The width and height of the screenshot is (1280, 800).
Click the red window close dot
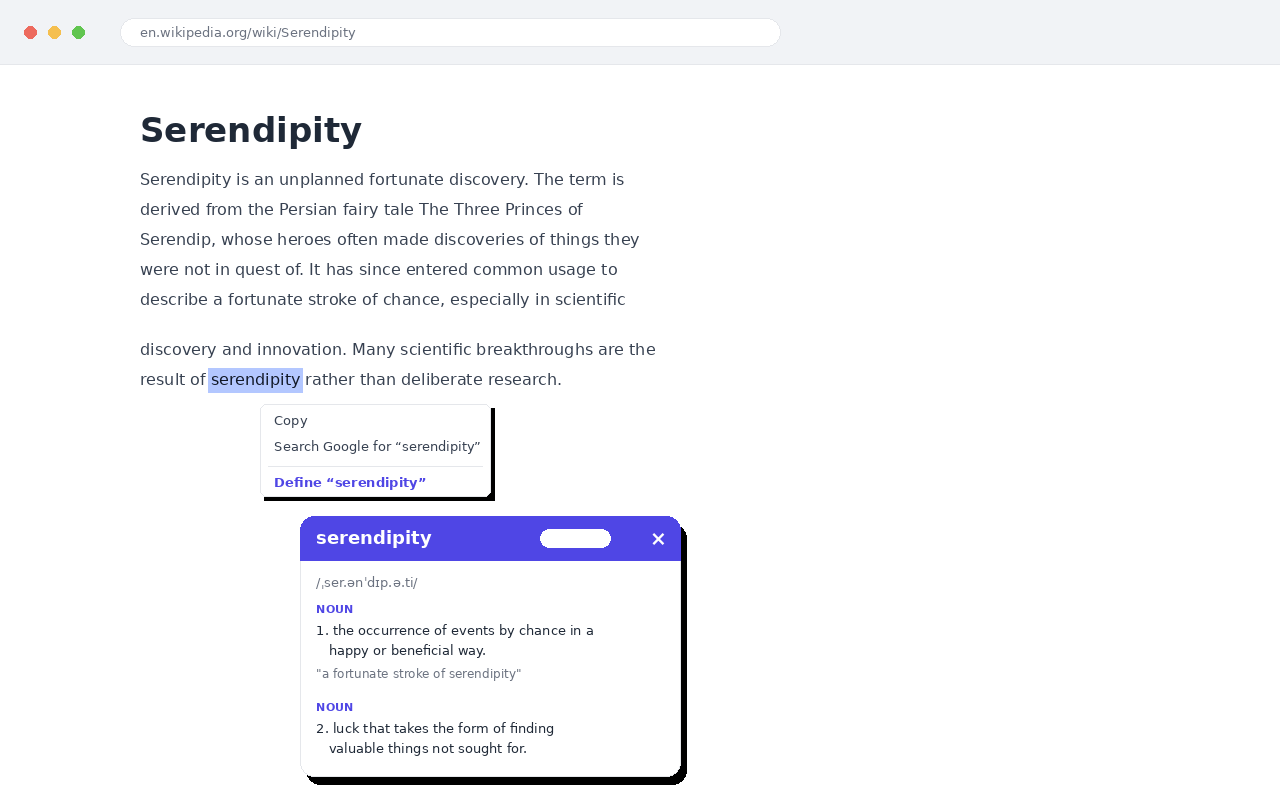coord(30,32)
